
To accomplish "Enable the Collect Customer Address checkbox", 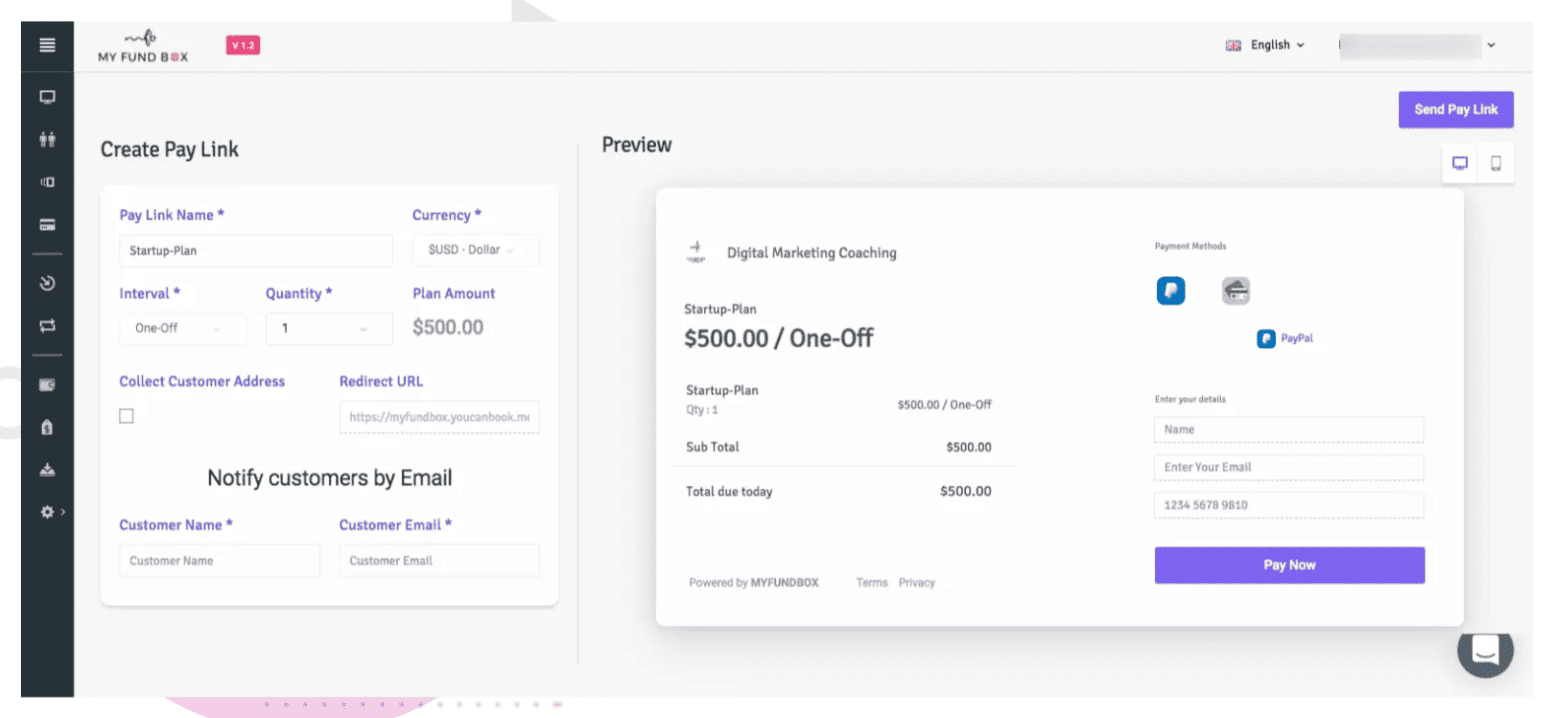I will click(x=127, y=416).
